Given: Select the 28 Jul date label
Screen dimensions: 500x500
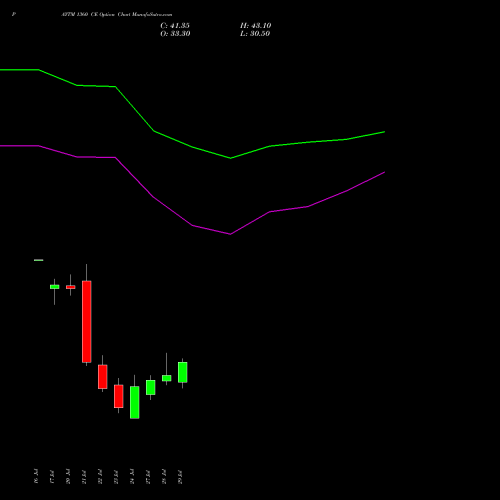Looking at the screenshot, I should (164, 476).
